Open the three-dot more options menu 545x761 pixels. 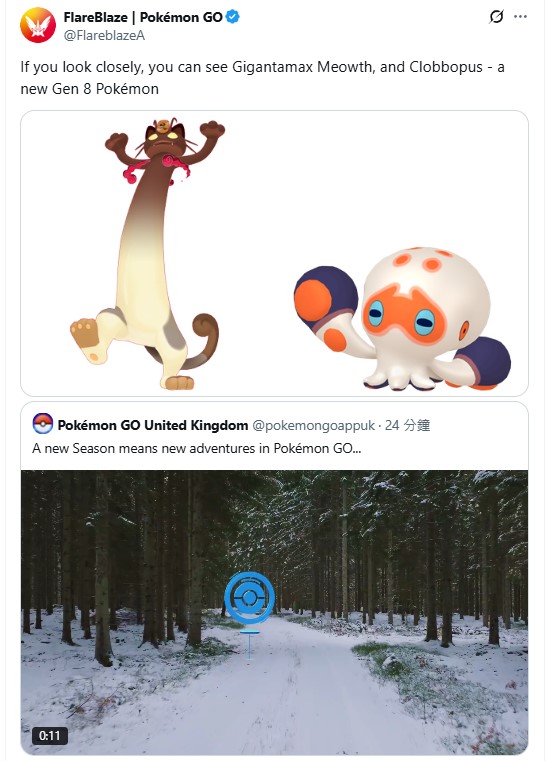coord(520,17)
